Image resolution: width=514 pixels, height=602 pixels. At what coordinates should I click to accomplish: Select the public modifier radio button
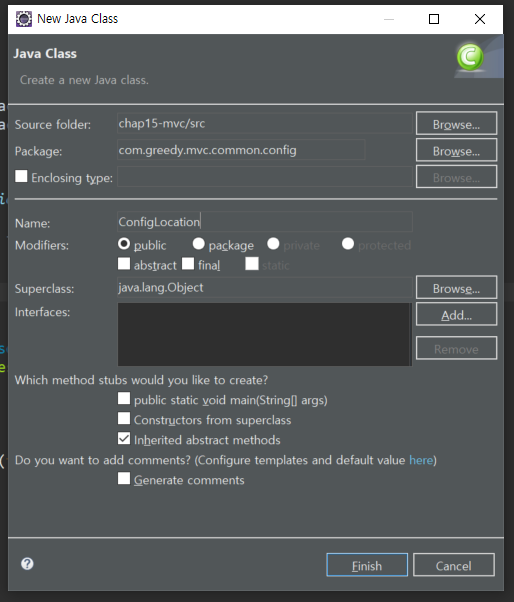click(124, 244)
